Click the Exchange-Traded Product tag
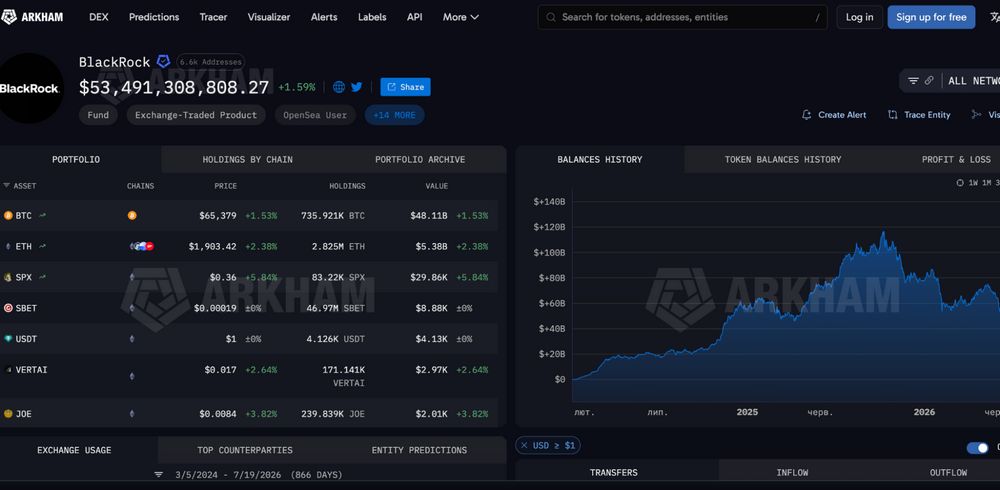 point(196,115)
